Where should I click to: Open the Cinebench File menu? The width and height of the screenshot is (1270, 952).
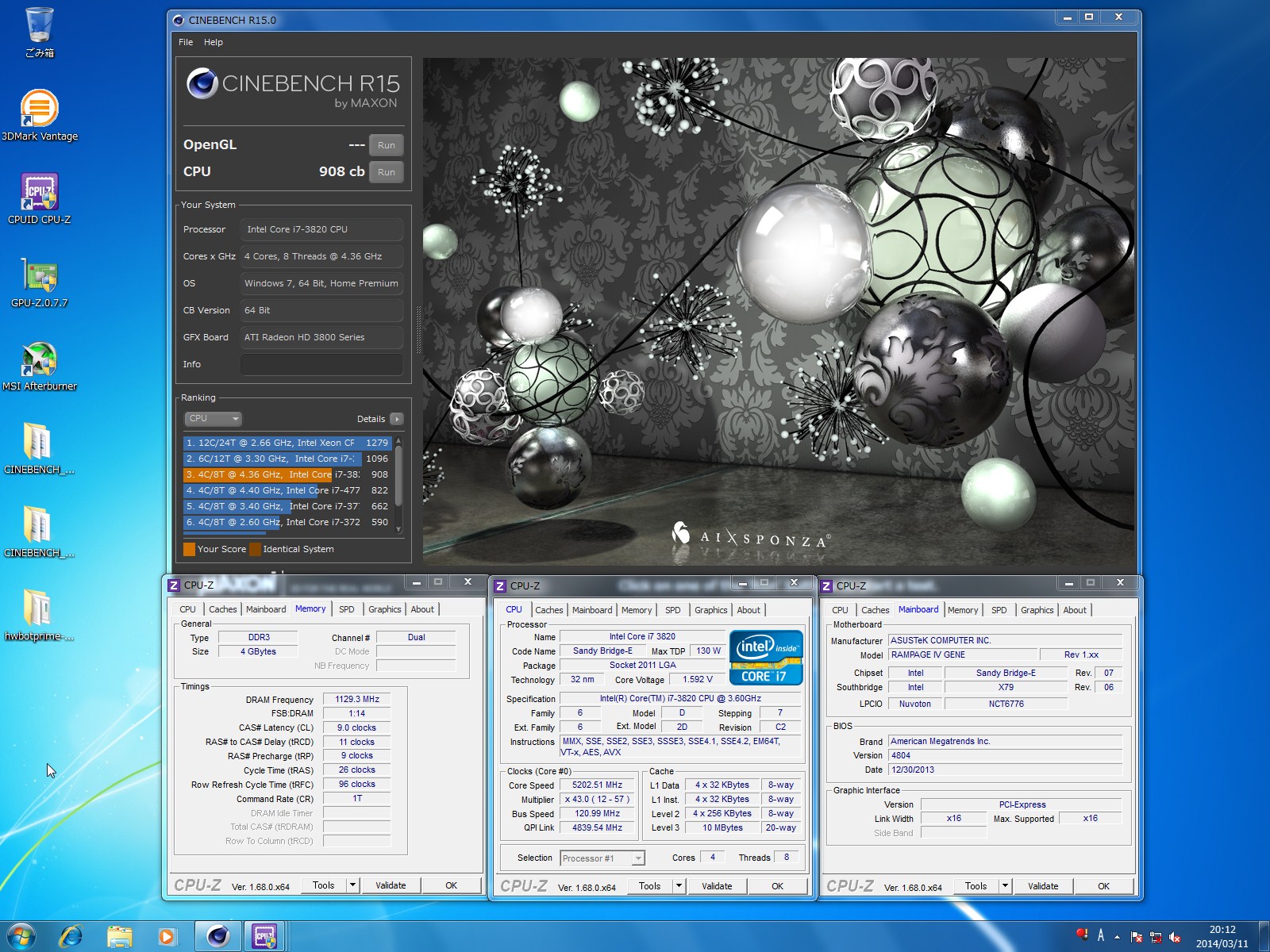186,42
